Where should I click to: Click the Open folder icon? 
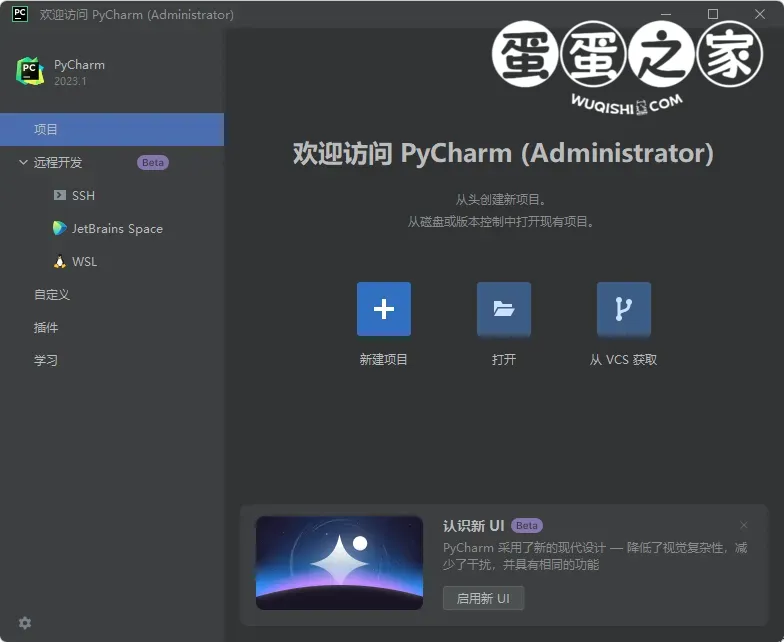[x=504, y=309]
